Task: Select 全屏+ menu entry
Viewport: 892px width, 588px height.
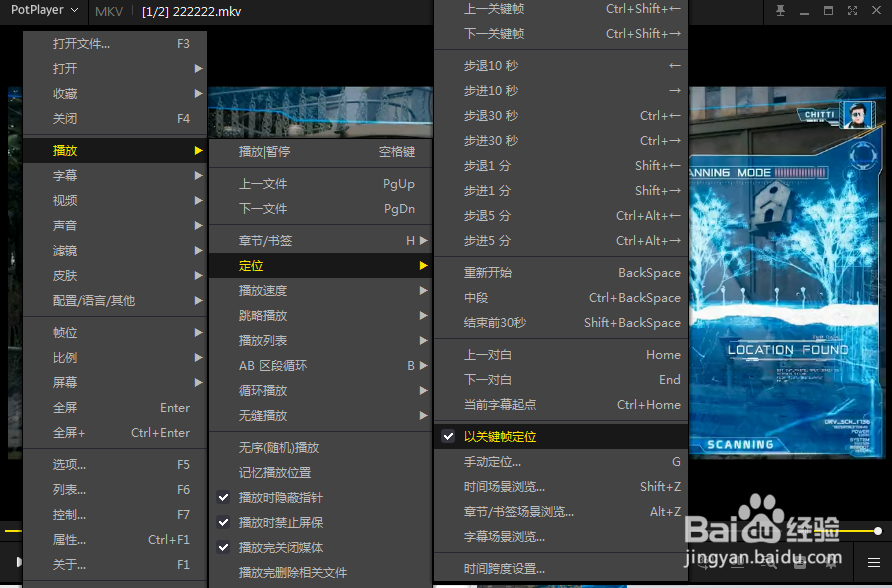Action: pos(115,433)
